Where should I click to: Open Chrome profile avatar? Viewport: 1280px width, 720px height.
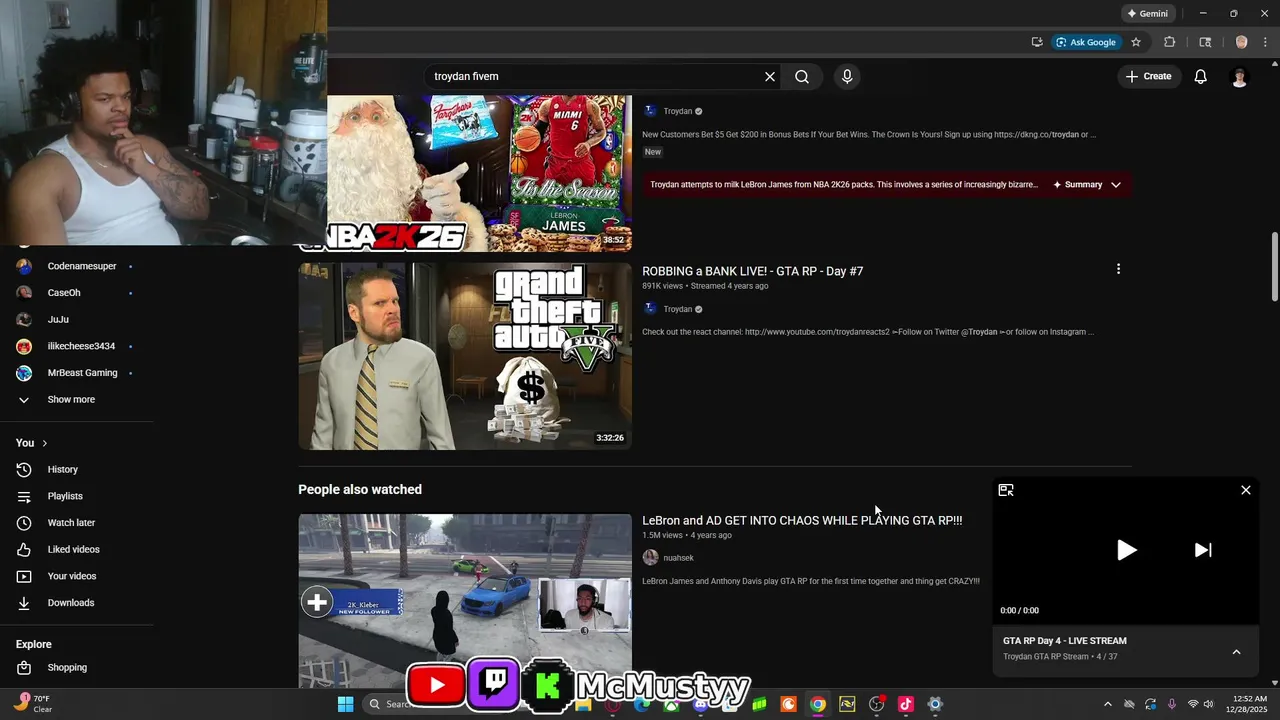click(1242, 42)
